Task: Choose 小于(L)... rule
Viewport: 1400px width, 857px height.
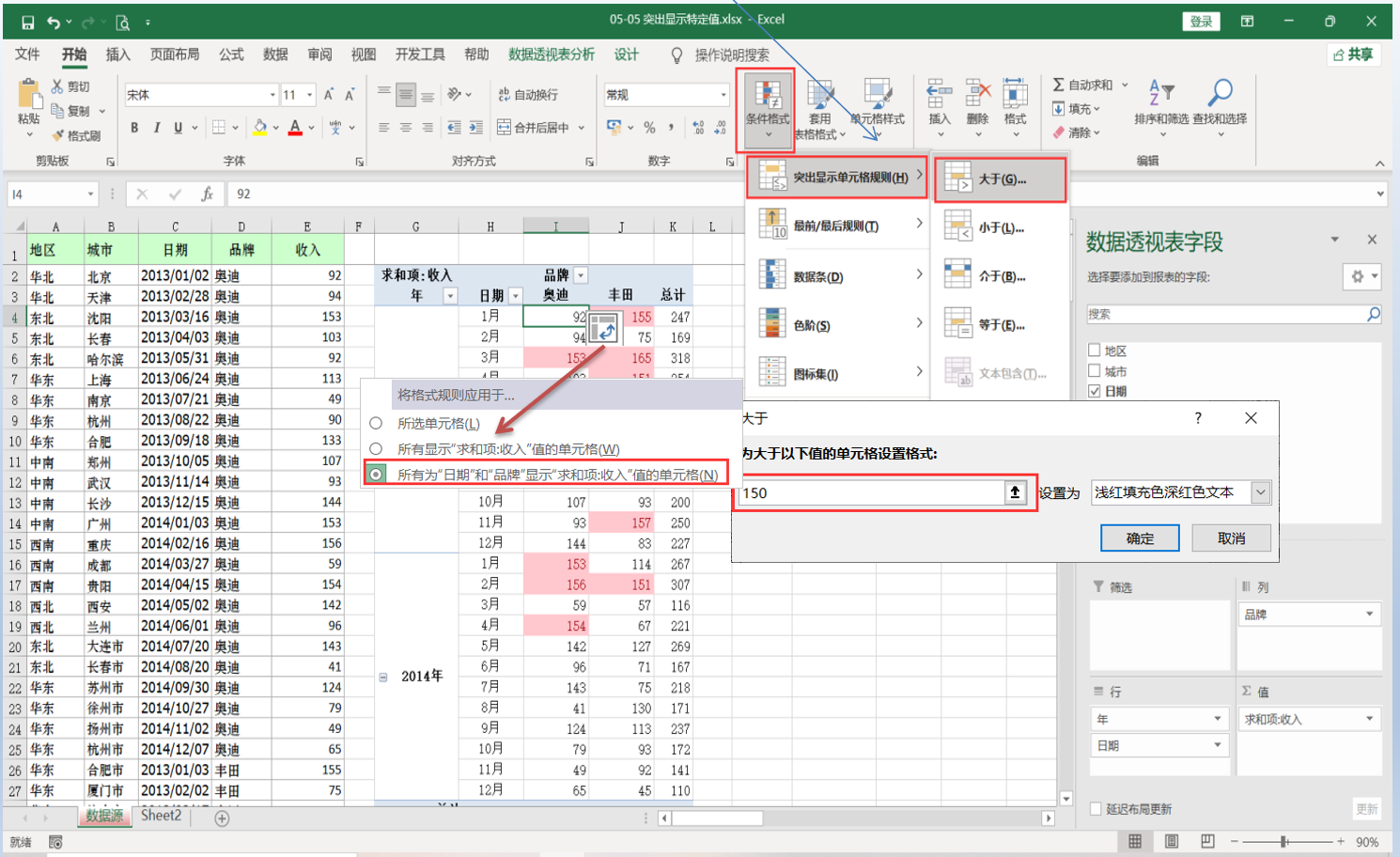Action: [1000, 227]
